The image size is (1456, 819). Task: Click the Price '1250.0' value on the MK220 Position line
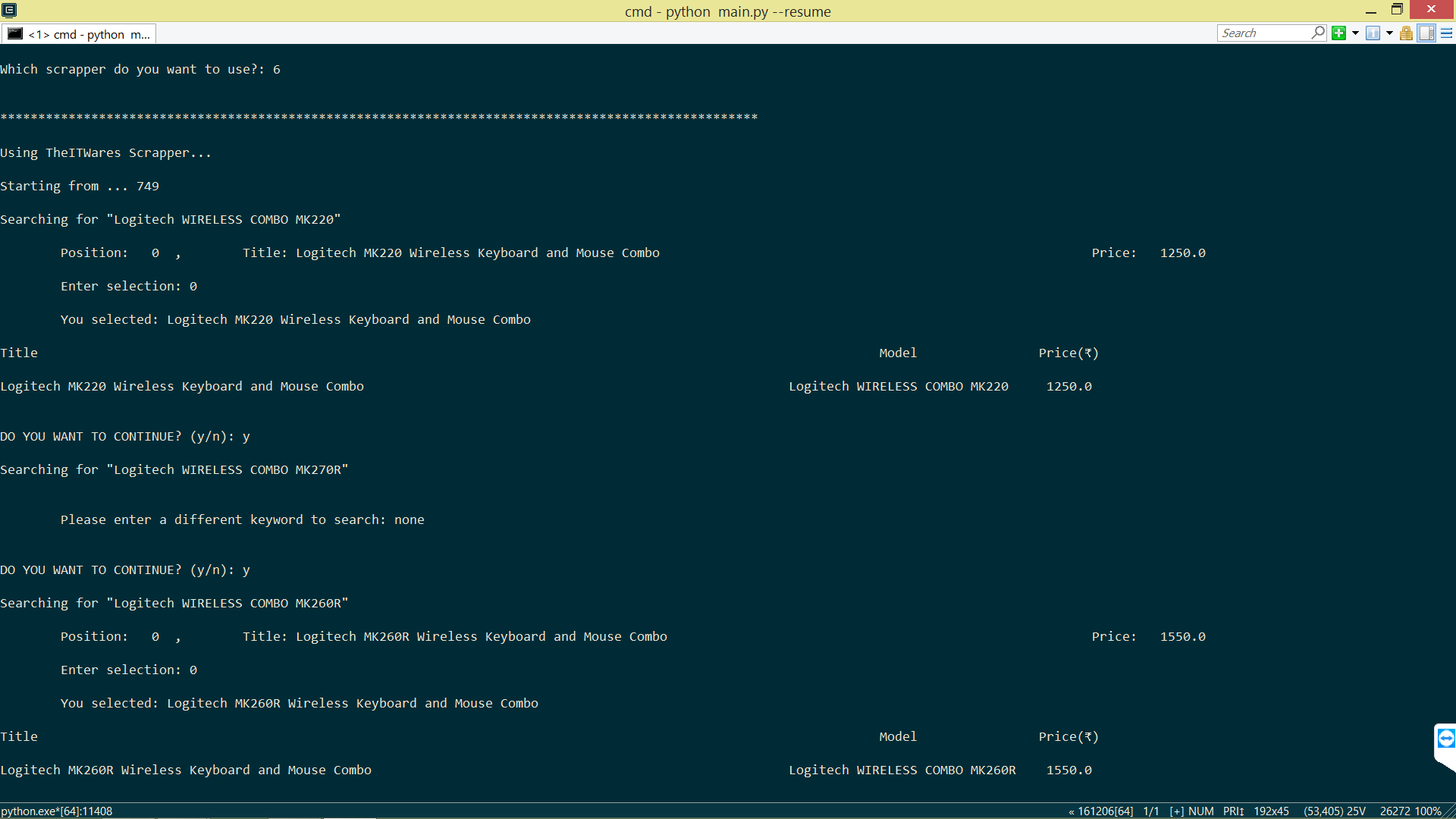coord(1182,253)
